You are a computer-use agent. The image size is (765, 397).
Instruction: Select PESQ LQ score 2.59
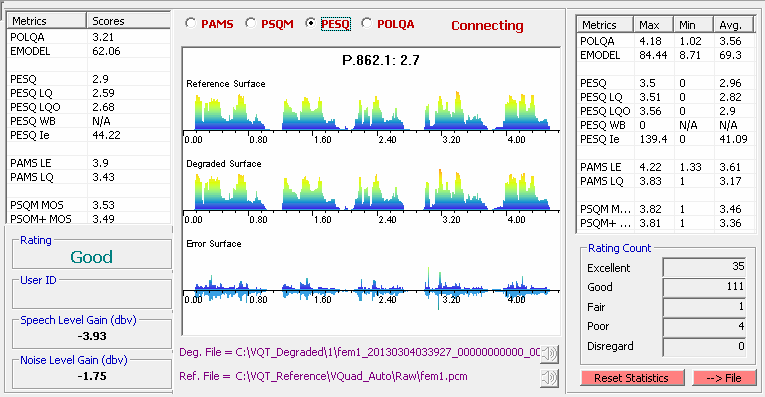tap(103, 93)
